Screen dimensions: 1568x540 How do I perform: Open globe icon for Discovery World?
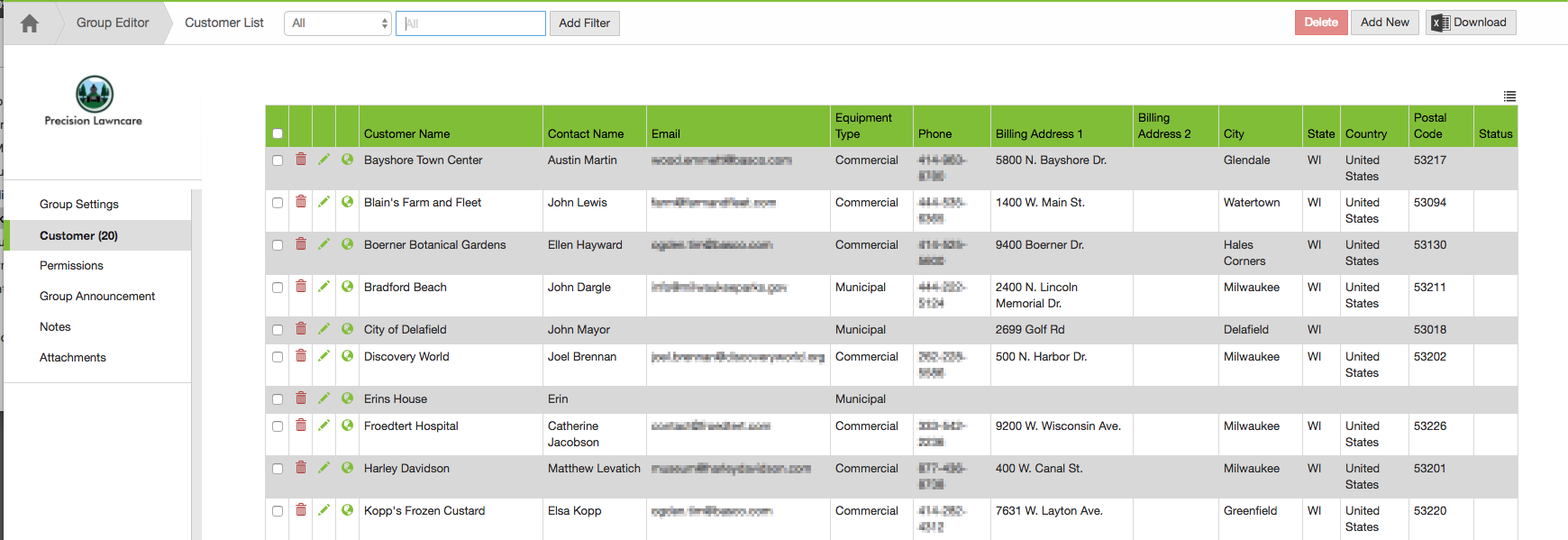point(347,356)
